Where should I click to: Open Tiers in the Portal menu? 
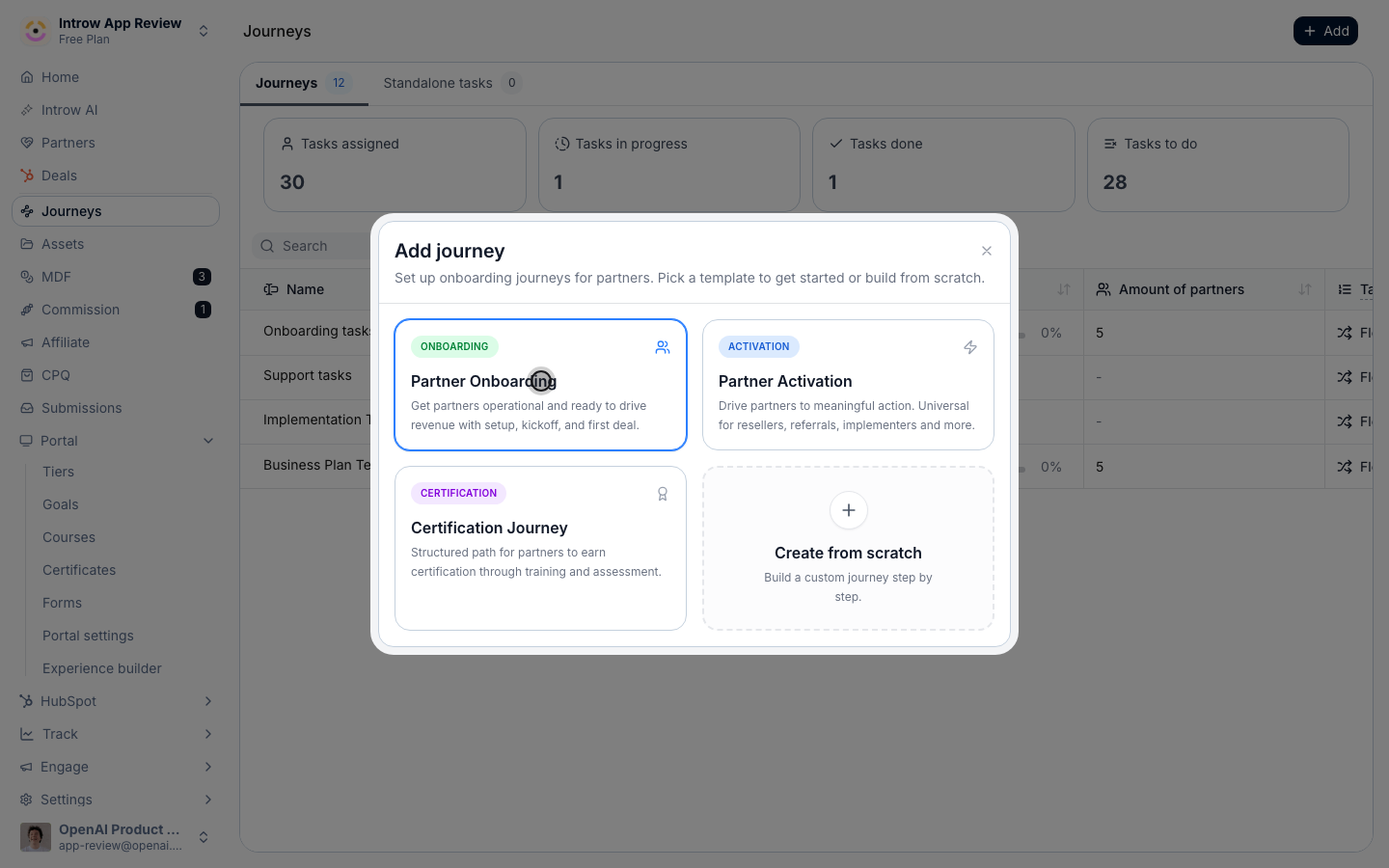58,472
